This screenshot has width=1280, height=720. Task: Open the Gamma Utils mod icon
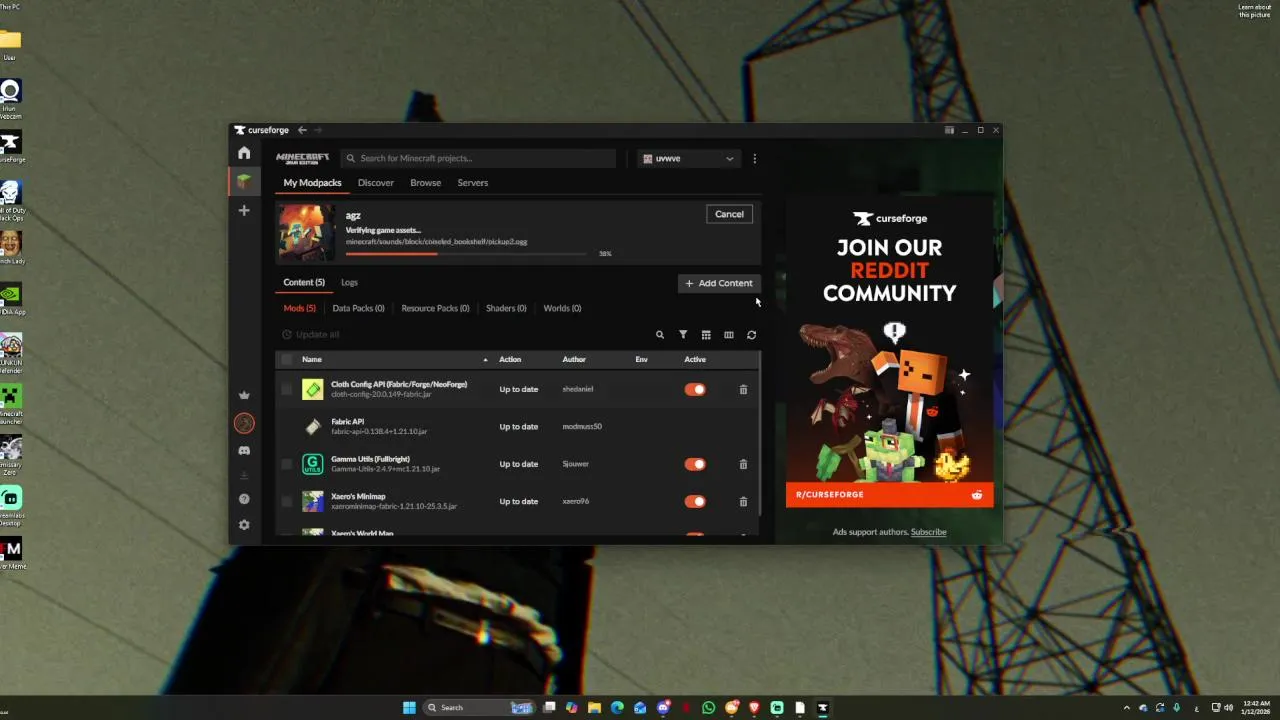tap(313, 464)
